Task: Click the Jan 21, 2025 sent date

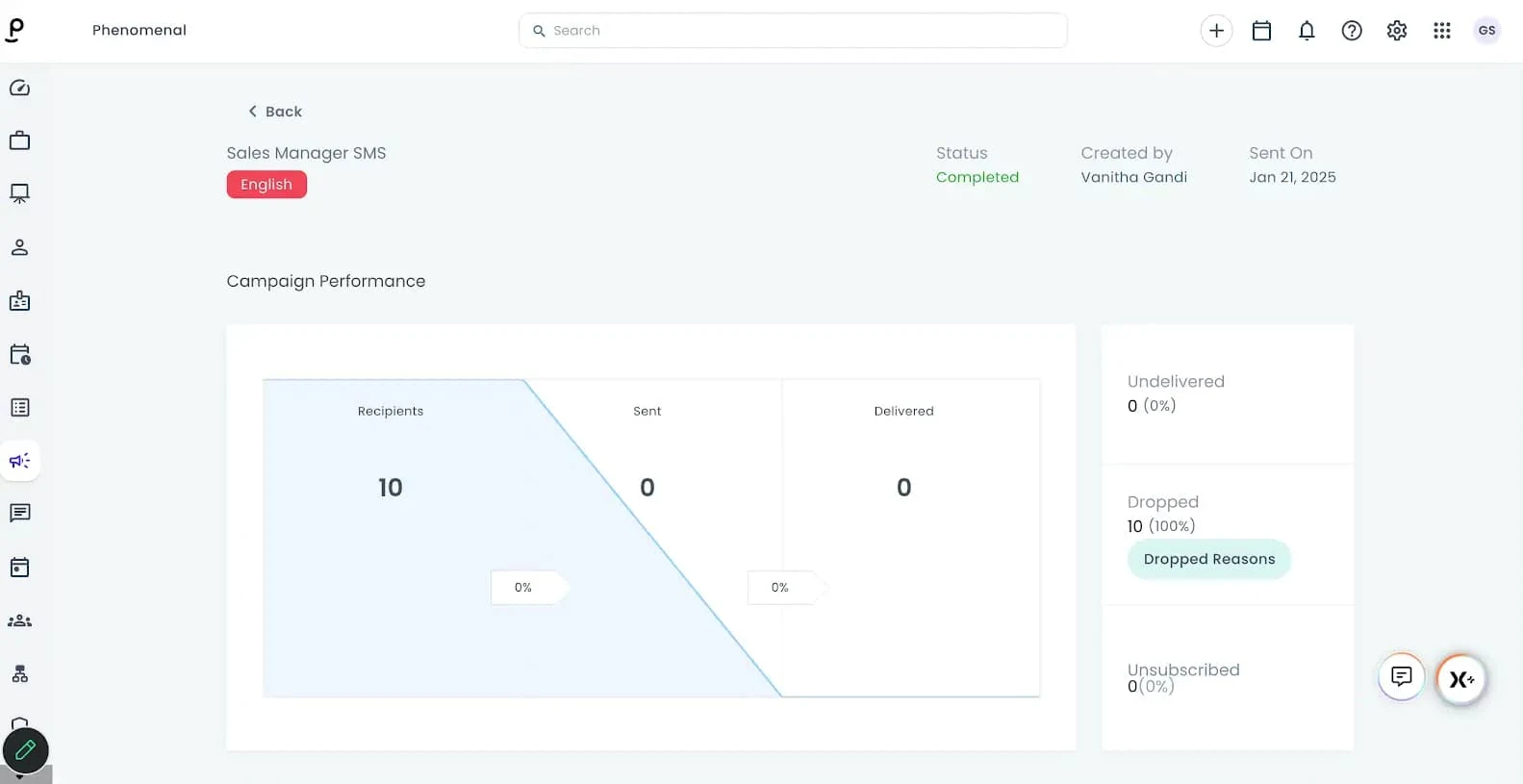Action: point(1292,177)
